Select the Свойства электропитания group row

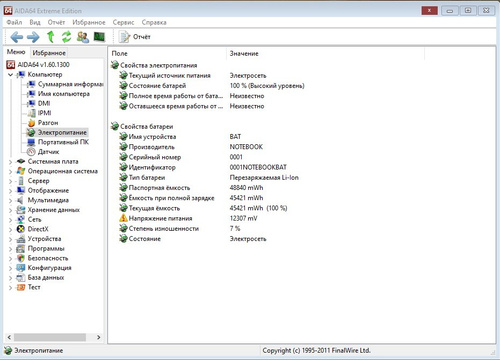tap(154, 65)
